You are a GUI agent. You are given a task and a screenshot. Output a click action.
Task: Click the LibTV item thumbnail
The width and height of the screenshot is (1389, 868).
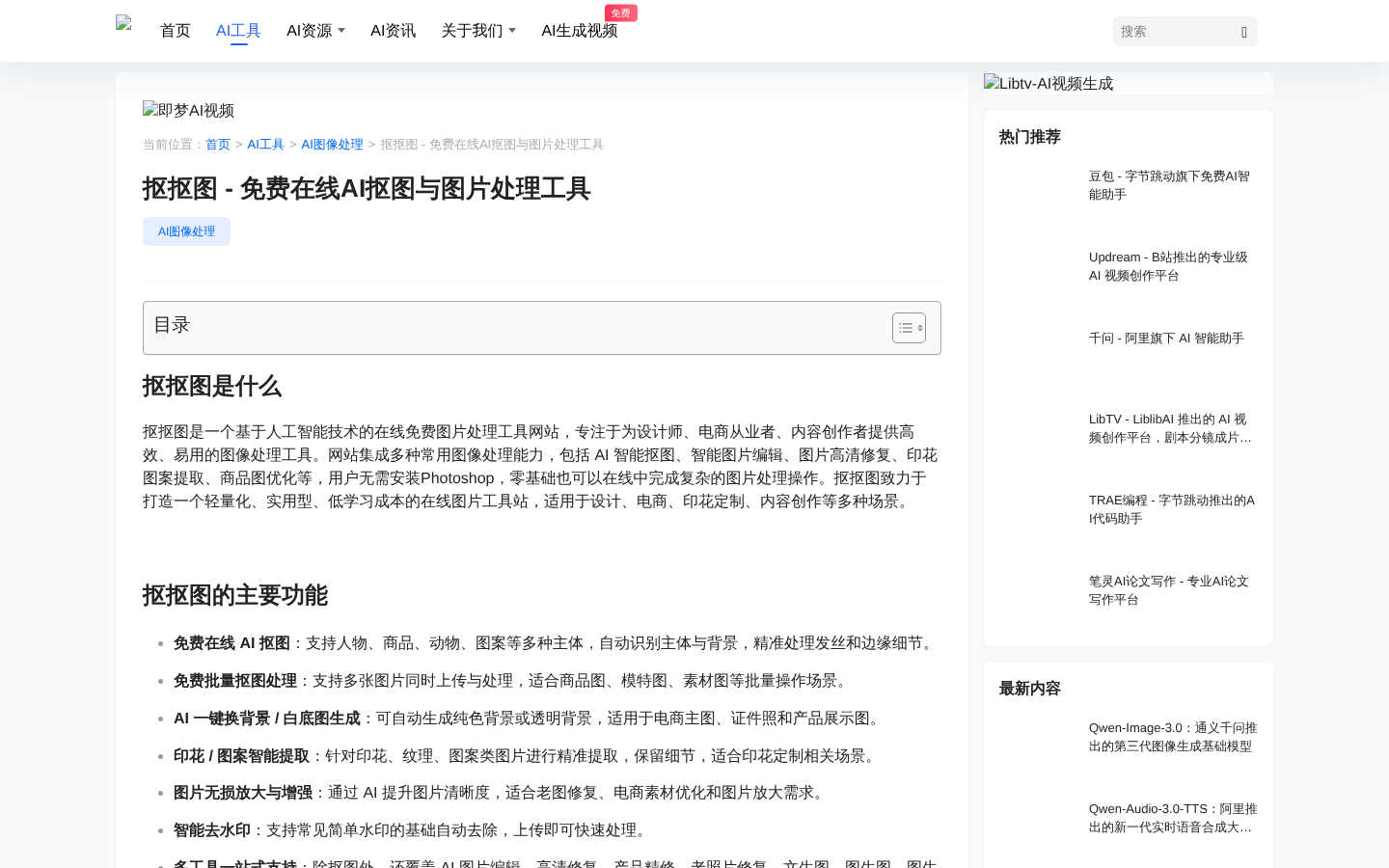[x=1038, y=436]
